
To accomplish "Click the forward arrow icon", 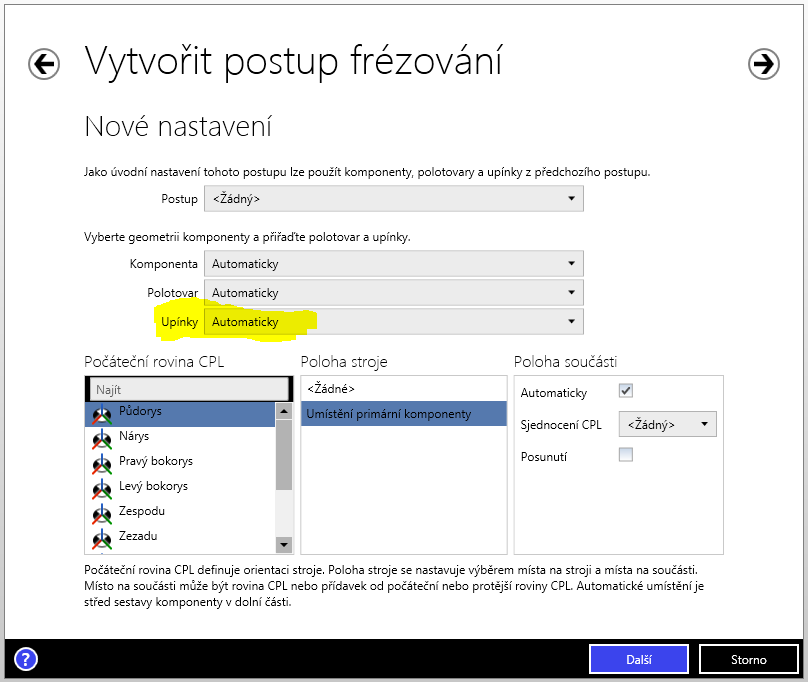I will click(764, 64).
